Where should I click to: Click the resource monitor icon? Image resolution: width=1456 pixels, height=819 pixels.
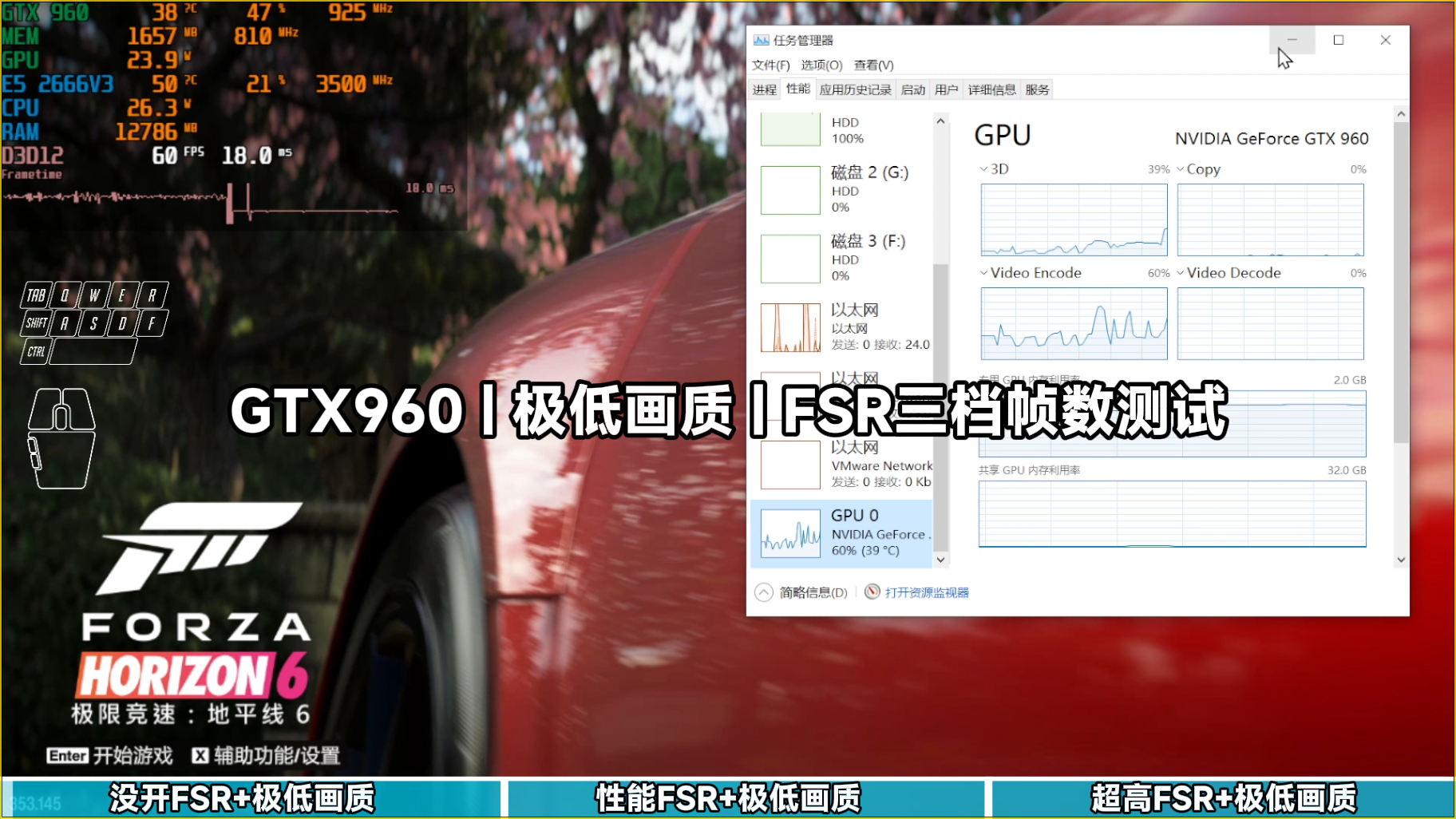coord(872,591)
